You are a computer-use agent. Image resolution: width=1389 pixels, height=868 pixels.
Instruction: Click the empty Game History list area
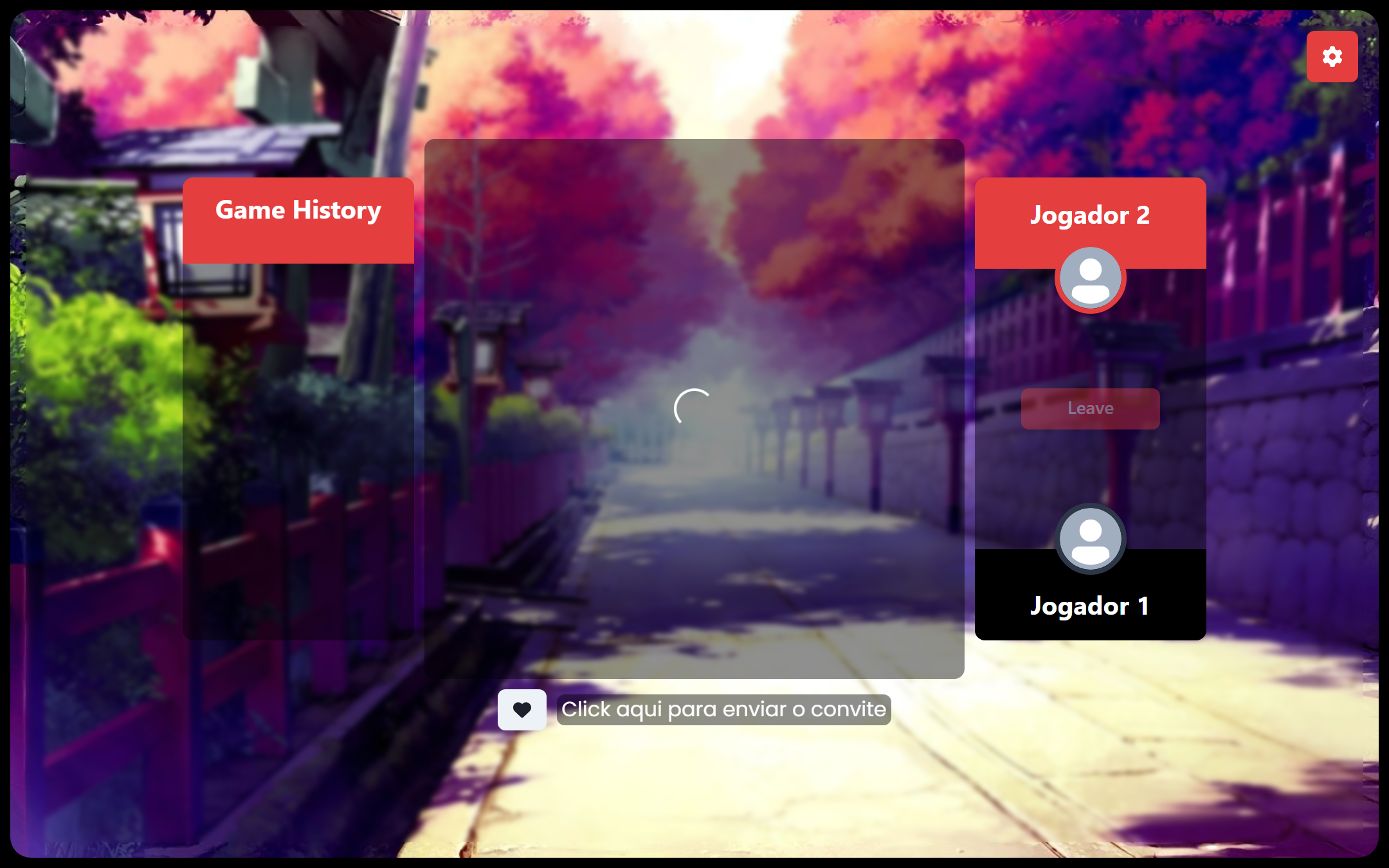coord(298,450)
